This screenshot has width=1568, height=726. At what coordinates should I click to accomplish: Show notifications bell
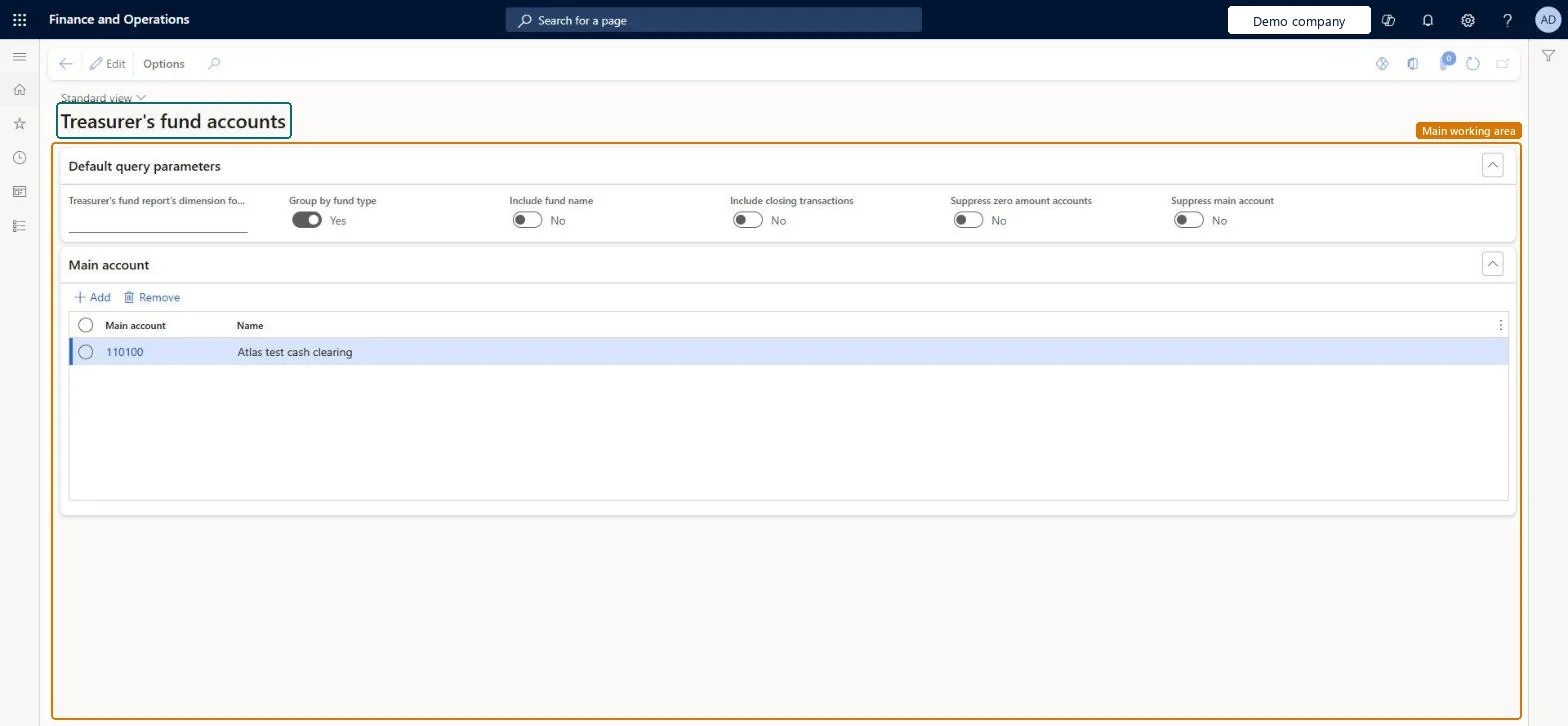(1428, 20)
